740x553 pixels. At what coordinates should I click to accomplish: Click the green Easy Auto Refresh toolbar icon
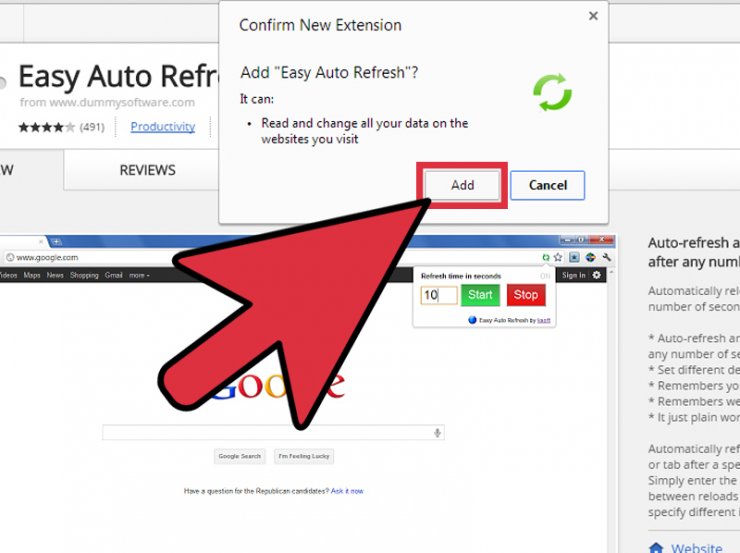pyautogui.click(x=546, y=257)
